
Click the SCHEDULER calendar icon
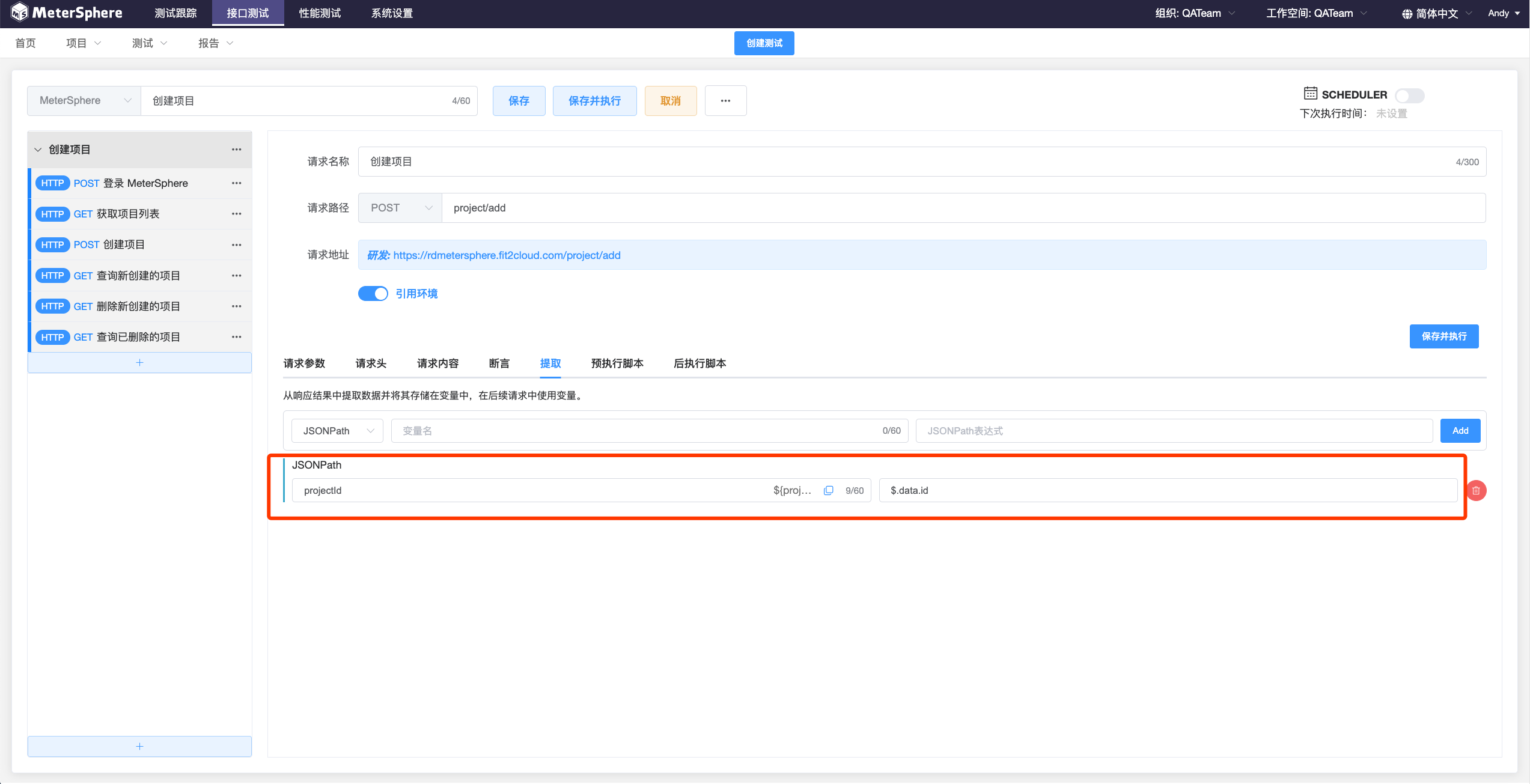(1310, 94)
